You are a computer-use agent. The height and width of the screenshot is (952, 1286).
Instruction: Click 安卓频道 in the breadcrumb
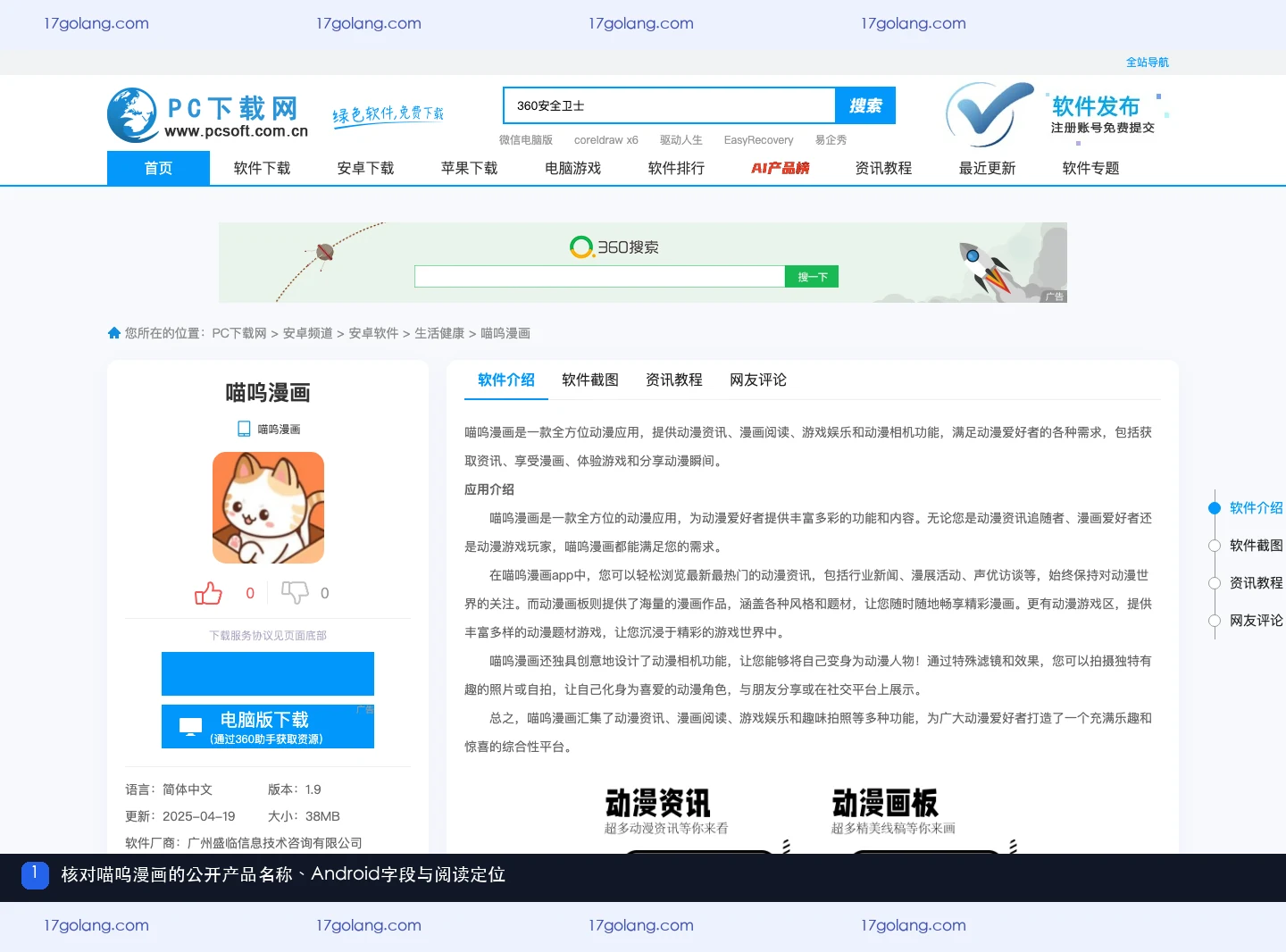308,333
